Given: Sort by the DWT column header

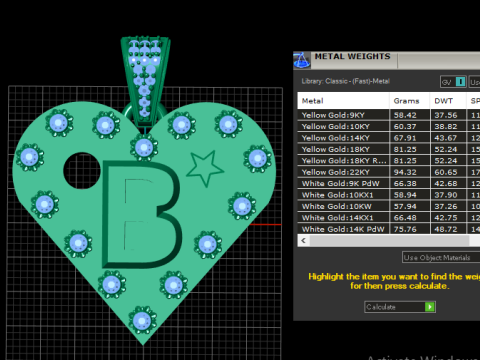Looking at the screenshot, I should pos(443,101).
